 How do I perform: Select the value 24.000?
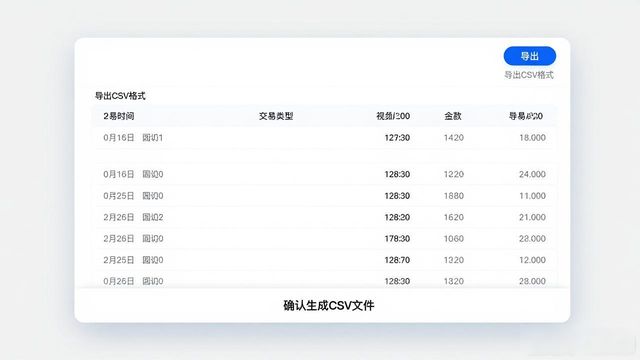[532, 174]
